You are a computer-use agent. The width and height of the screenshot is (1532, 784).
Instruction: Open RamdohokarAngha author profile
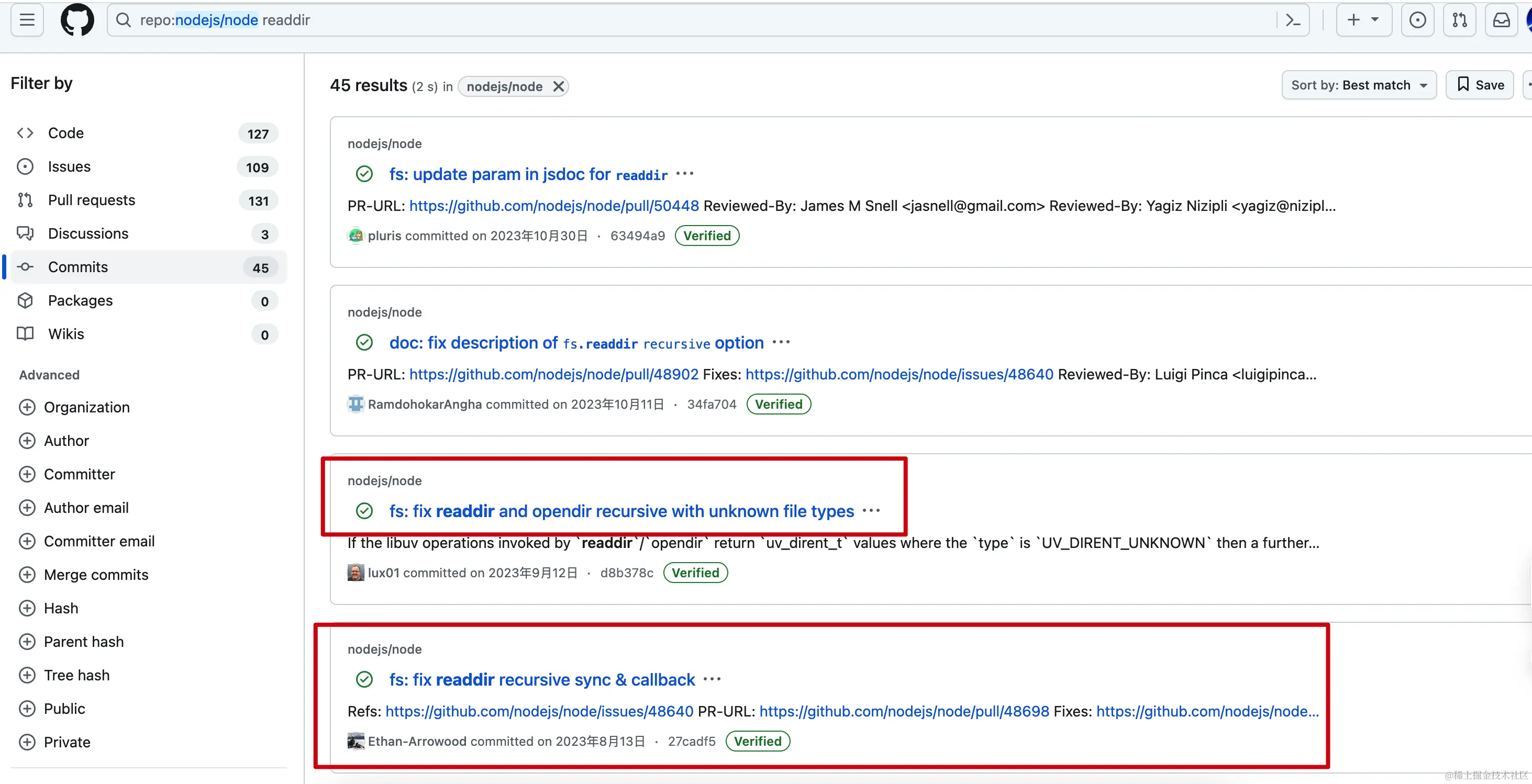425,405
